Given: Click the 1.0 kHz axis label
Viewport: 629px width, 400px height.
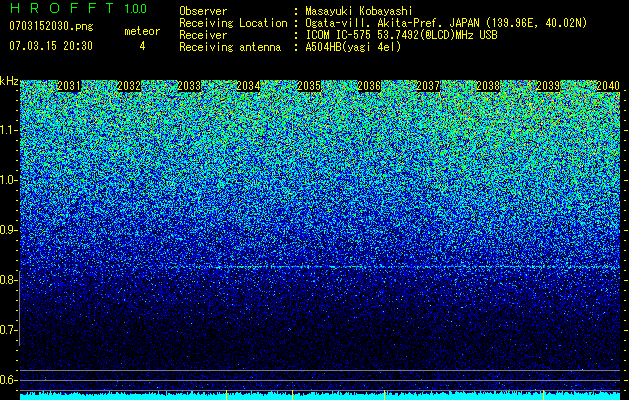Looking at the screenshot, I should point(8,180).
